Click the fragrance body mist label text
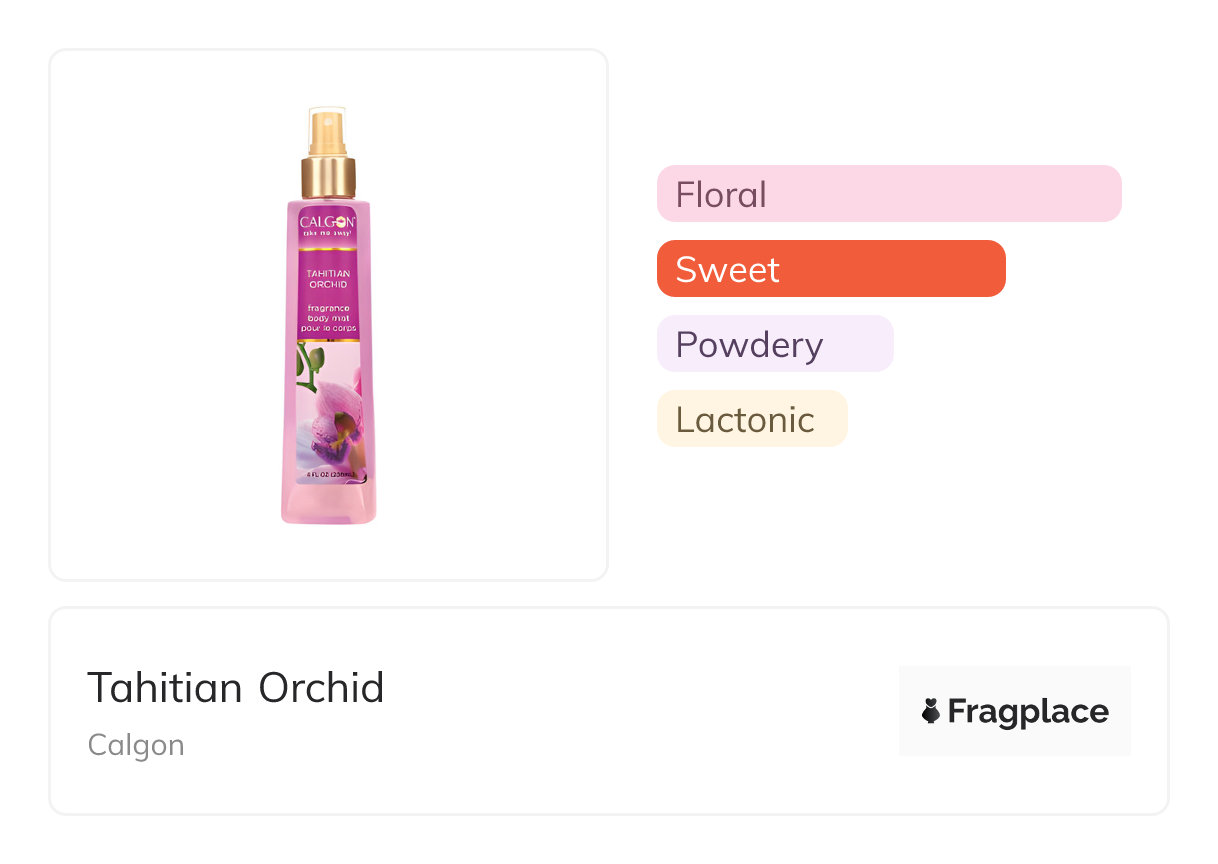Image resolution: width=1218 pixels, height=864 pixels. point(327,312)
